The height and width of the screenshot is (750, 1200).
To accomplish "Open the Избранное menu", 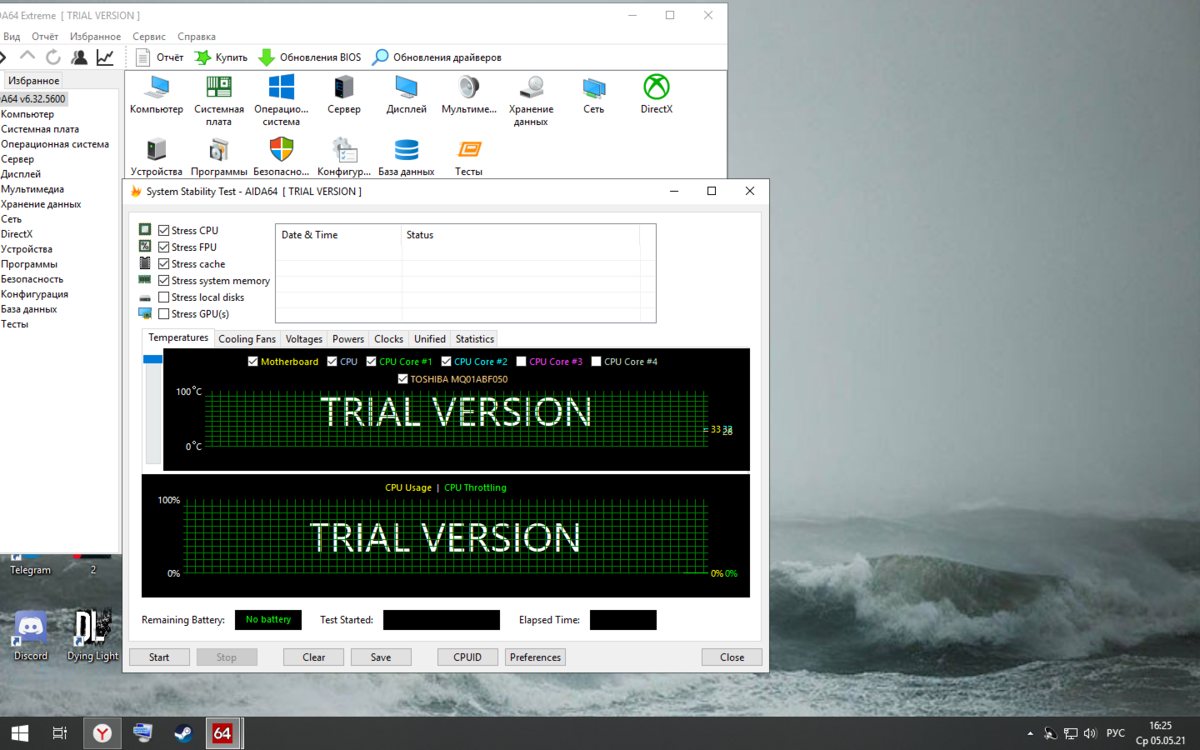I will [95, 36].
